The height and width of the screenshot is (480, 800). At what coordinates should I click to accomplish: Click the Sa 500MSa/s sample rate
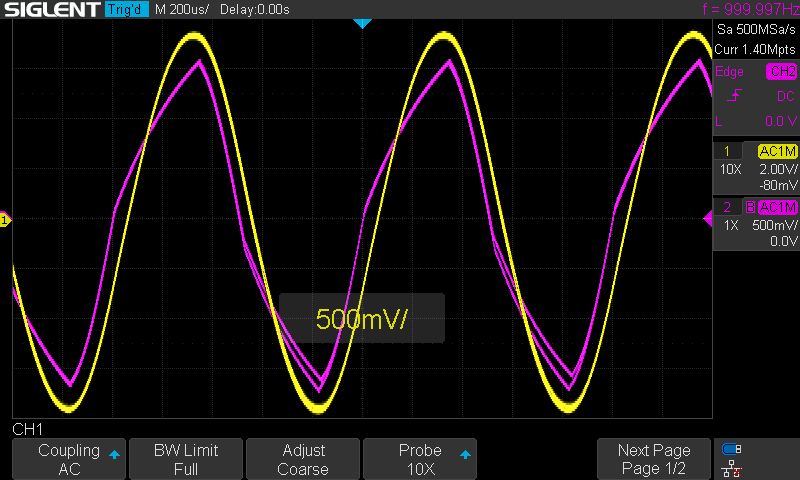click(x=756, y=29)
